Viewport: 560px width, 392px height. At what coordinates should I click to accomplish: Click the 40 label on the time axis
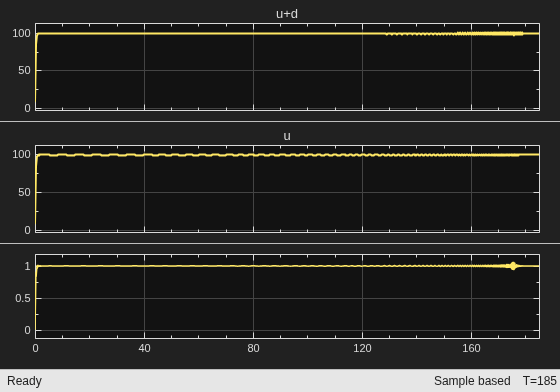point(144,348)
